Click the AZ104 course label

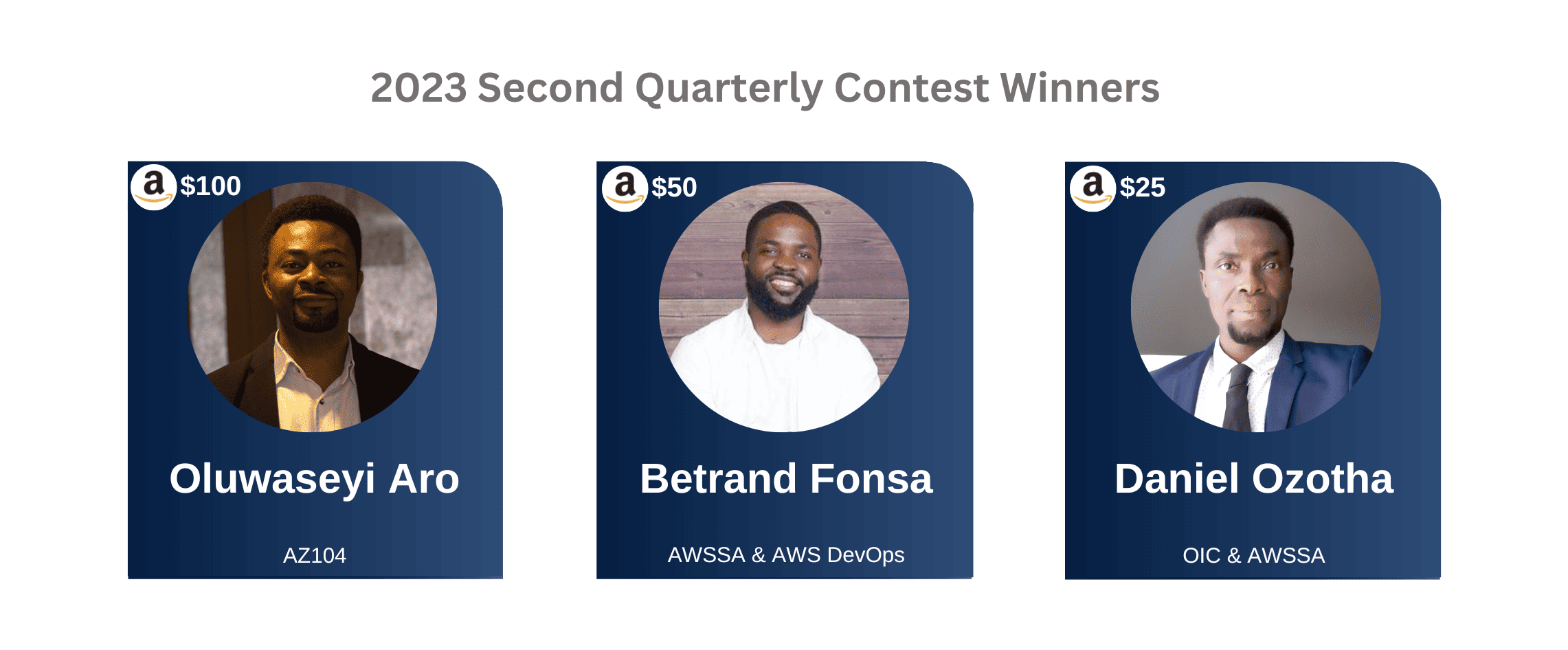pyautogui.click(x=315, y=555)
